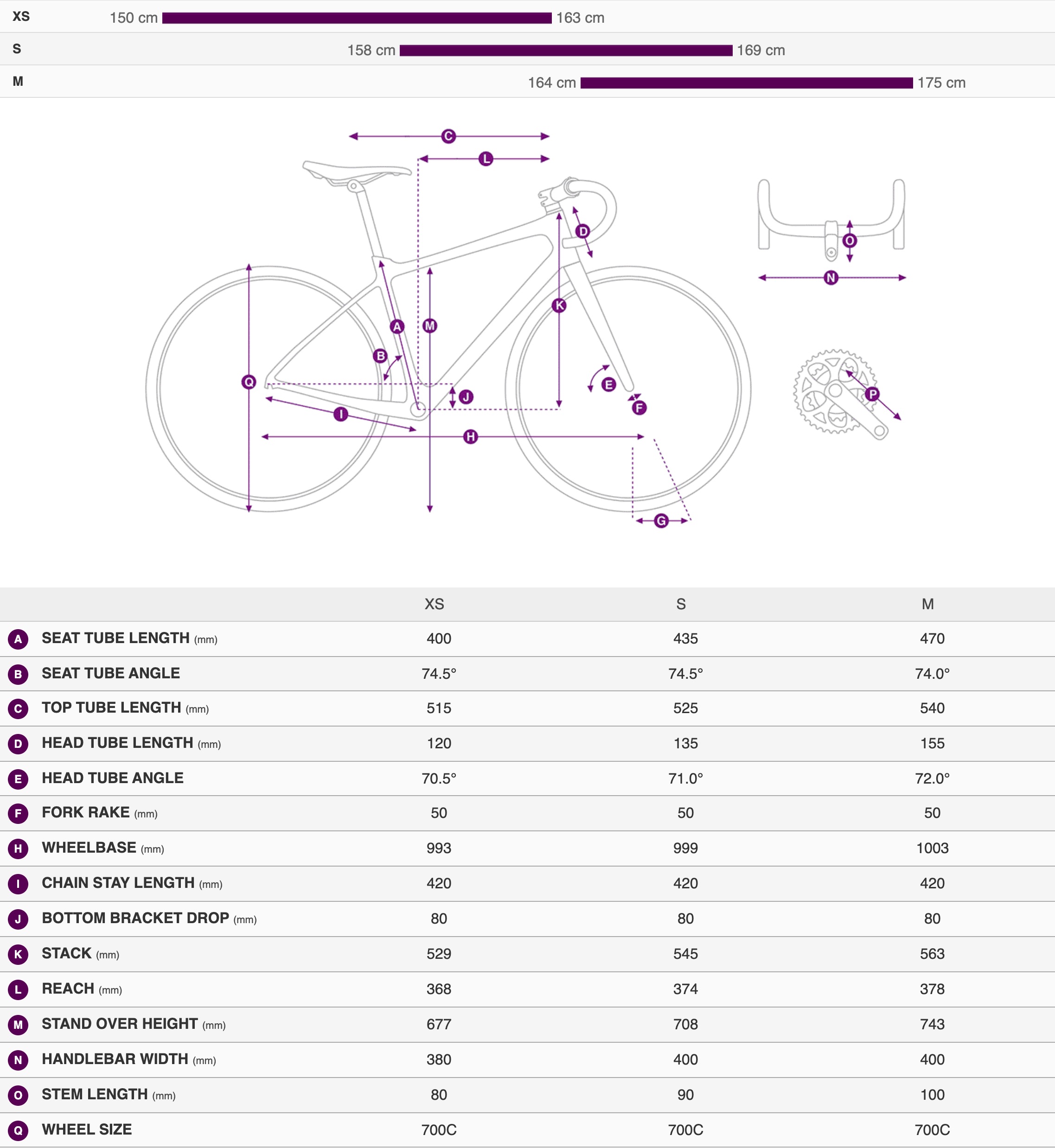Click the G marker below the front wheel
1055x1148 pixels.
pos(661,521)
